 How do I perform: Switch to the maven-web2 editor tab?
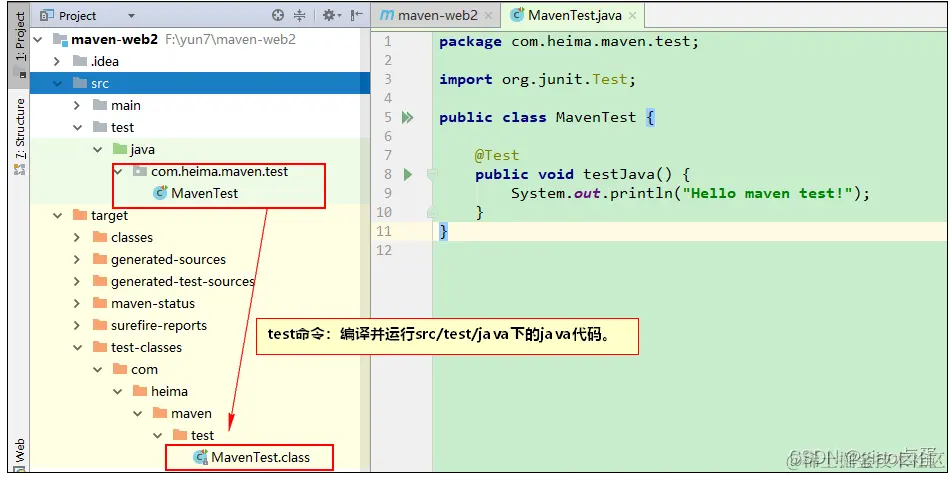(437, 16)
